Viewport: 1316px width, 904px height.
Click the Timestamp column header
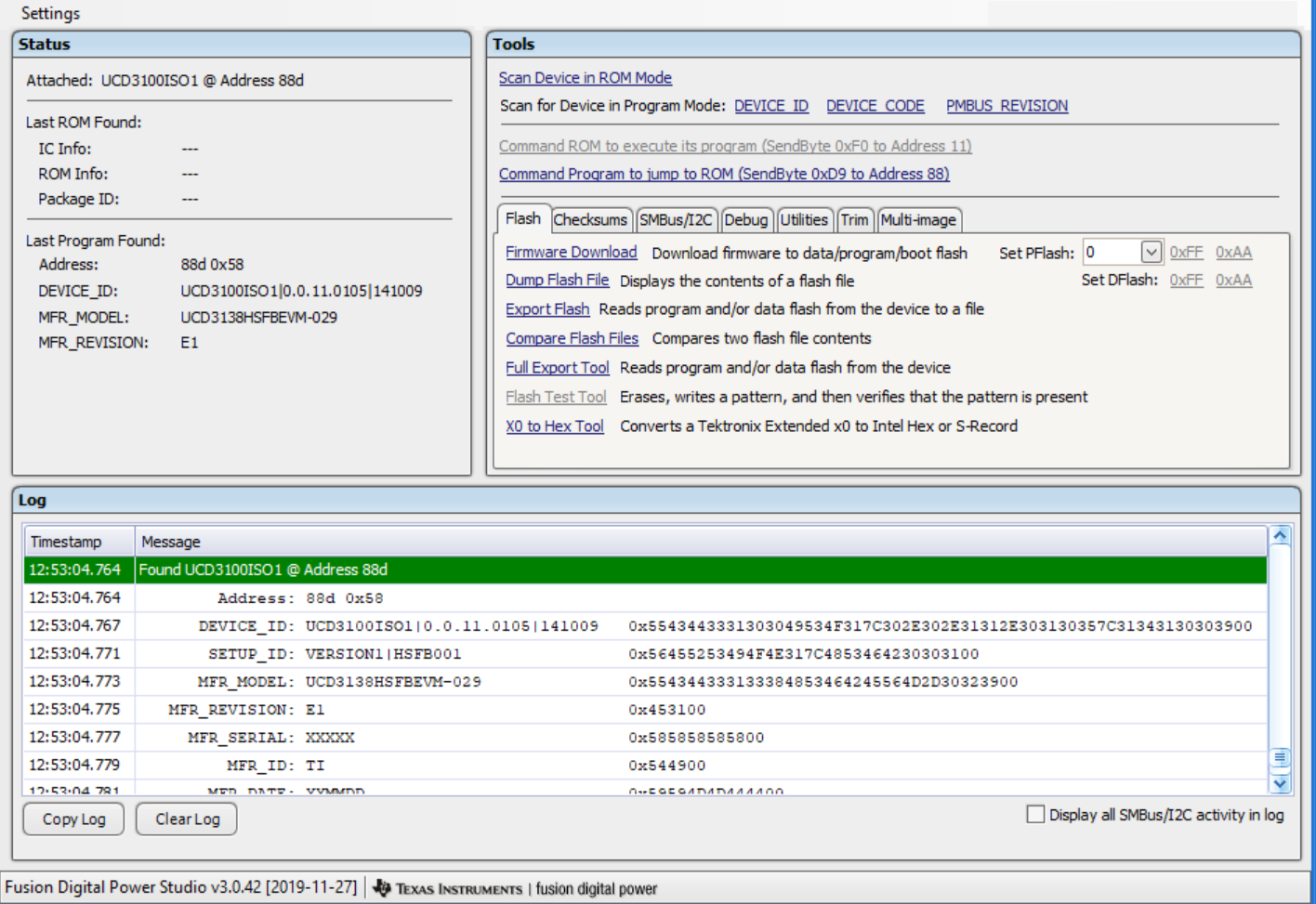[79, 542]
